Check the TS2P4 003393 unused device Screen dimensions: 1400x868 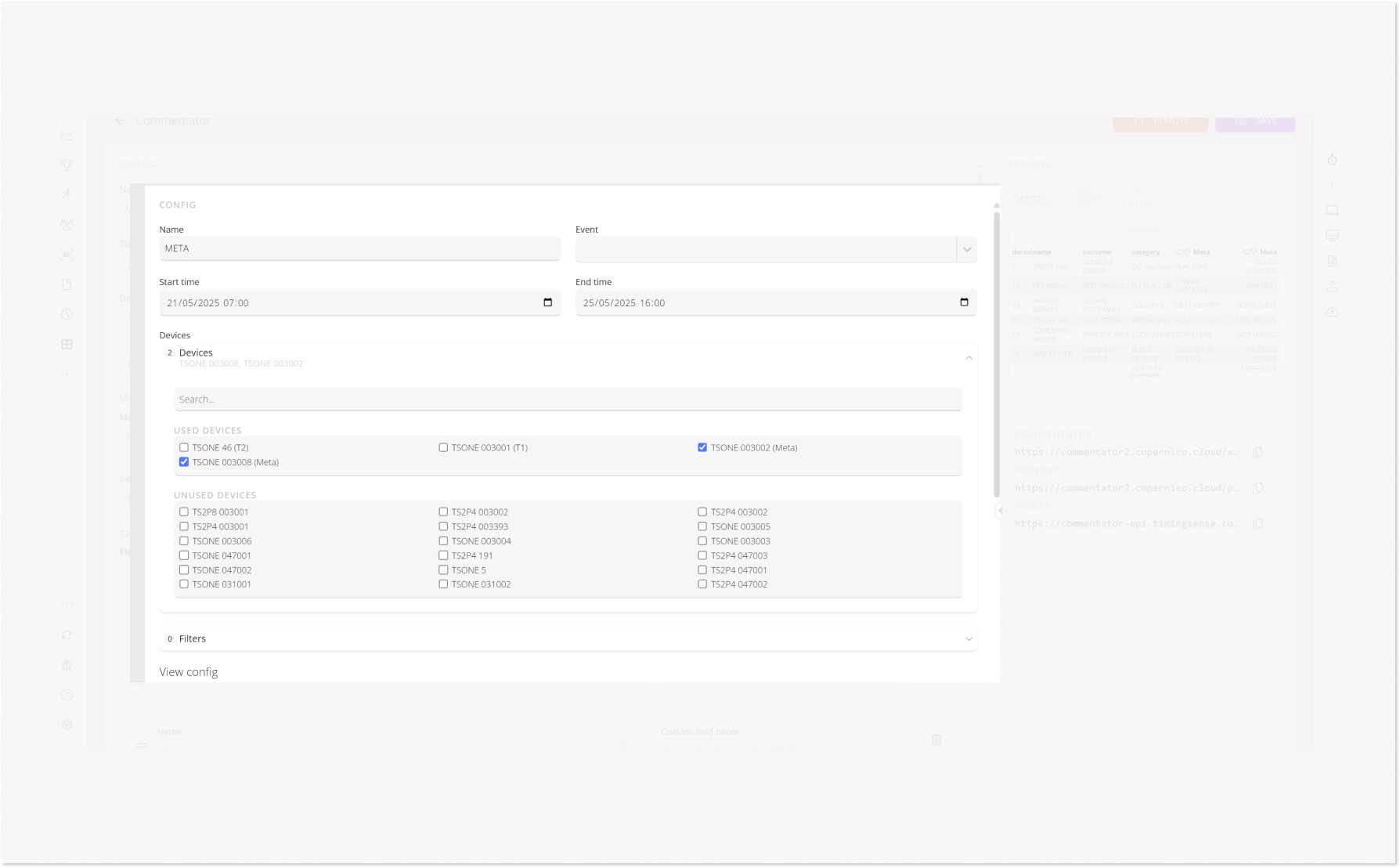[x=443, y=526]
